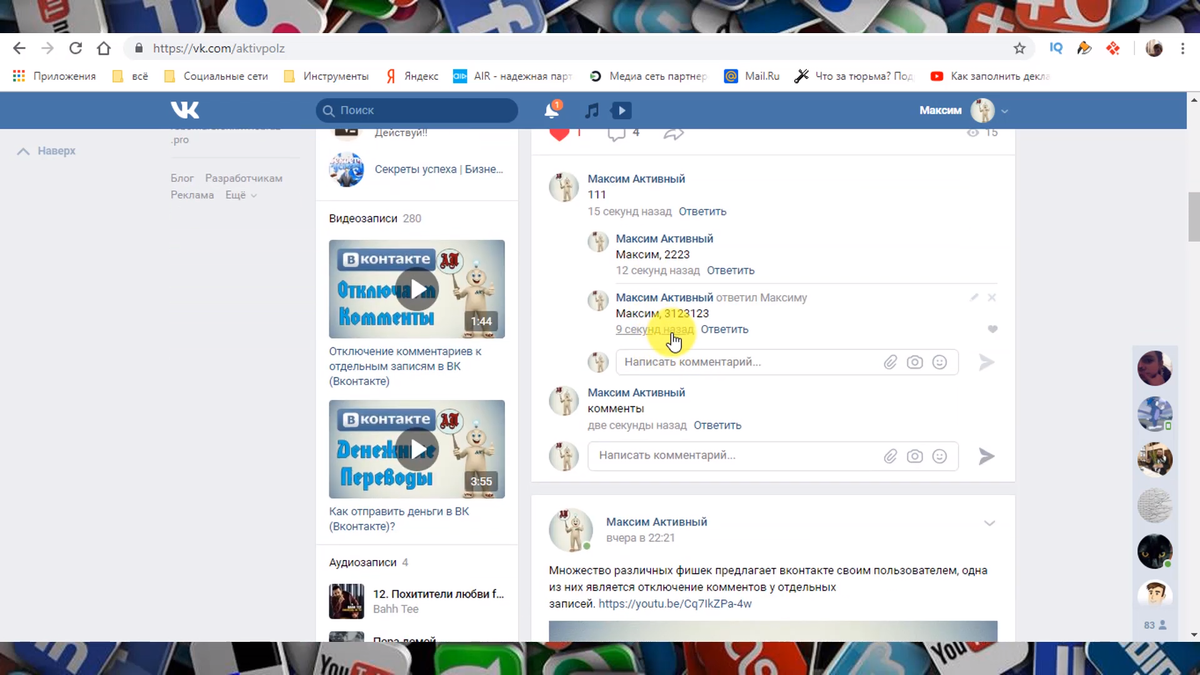Image resolution: width=1200 pixels, height=675 pixels.
Task: Open the Социальные сети bookmarks folder
Action: [x=216, y=76]
